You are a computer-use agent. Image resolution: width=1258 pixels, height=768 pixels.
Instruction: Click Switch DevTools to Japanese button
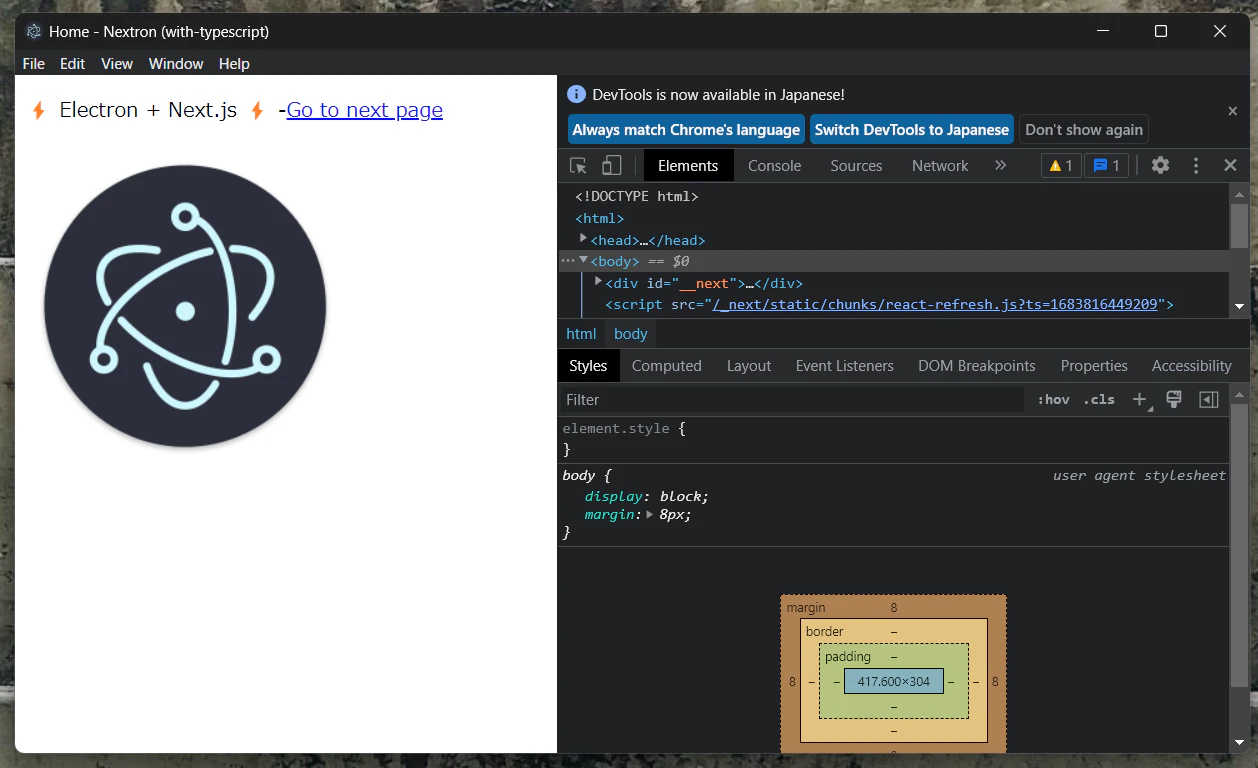click(x=912, y=130)
